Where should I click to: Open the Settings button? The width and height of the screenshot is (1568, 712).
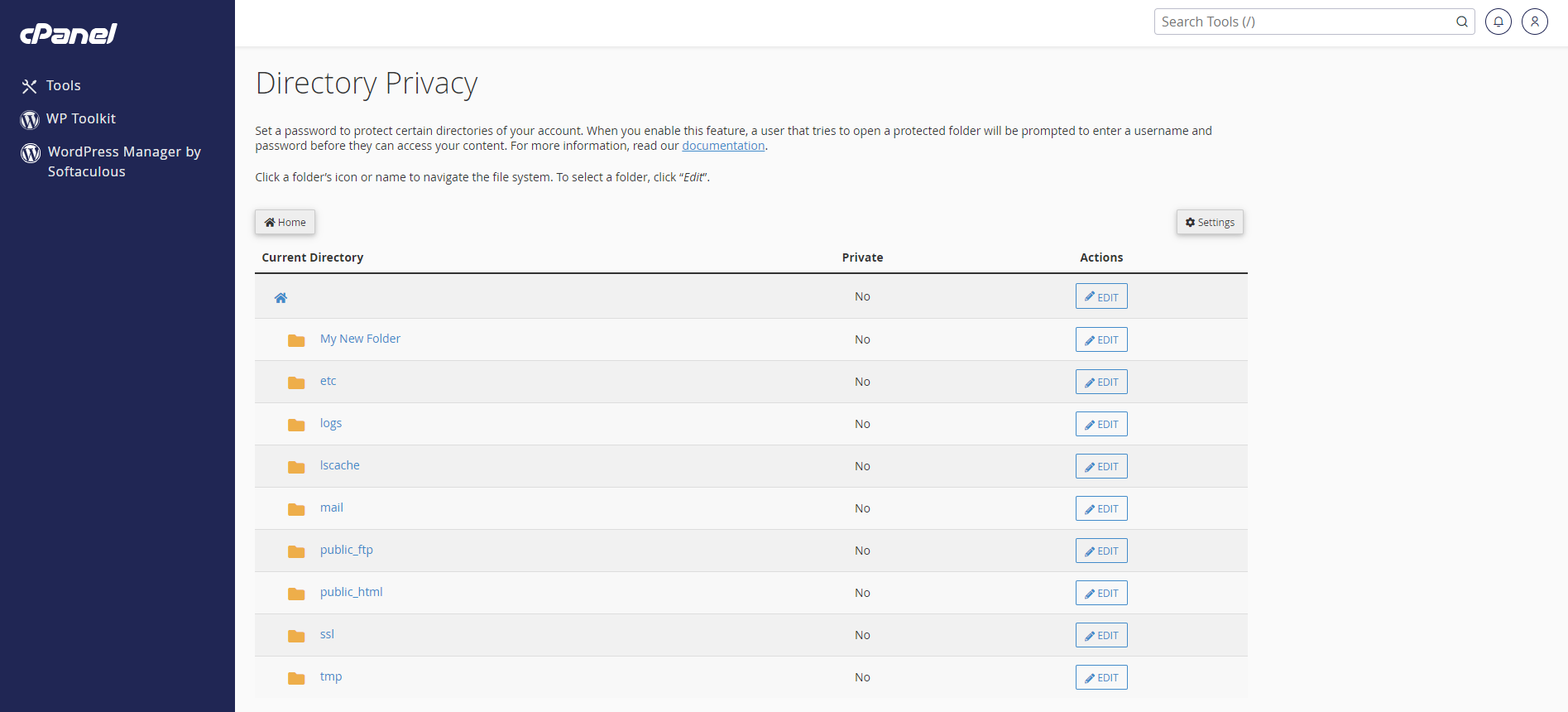[x=1210, y=222]
